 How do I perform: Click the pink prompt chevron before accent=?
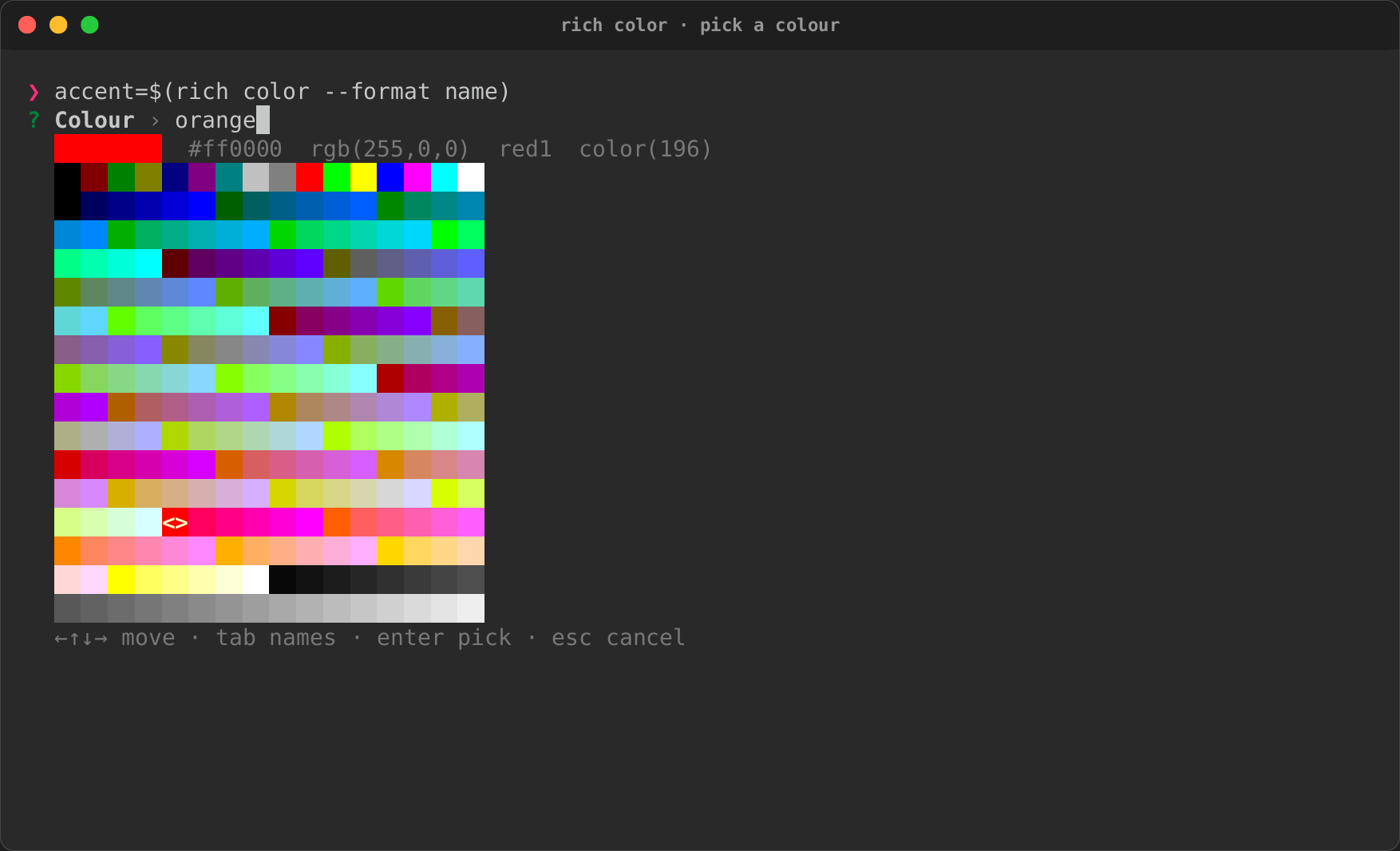(34, 93)
